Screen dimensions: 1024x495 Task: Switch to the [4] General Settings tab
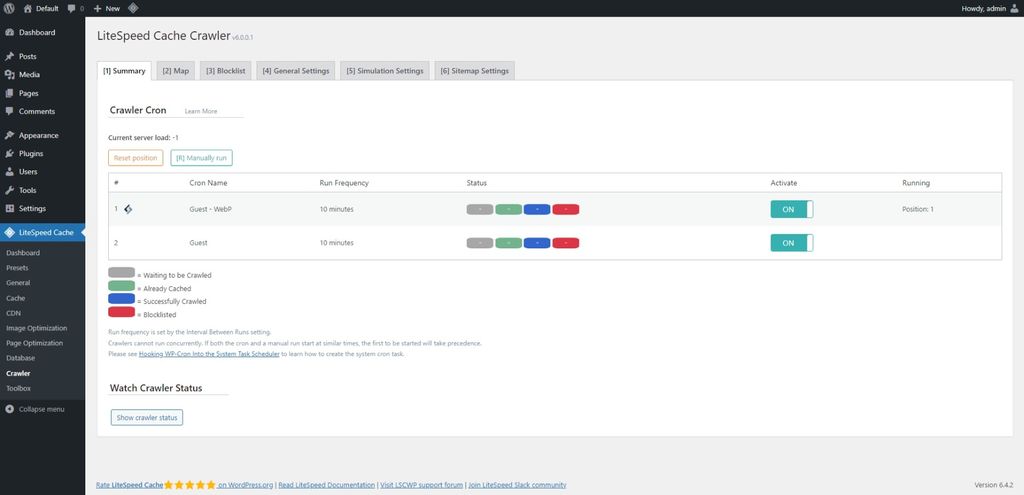coord(296,71)
